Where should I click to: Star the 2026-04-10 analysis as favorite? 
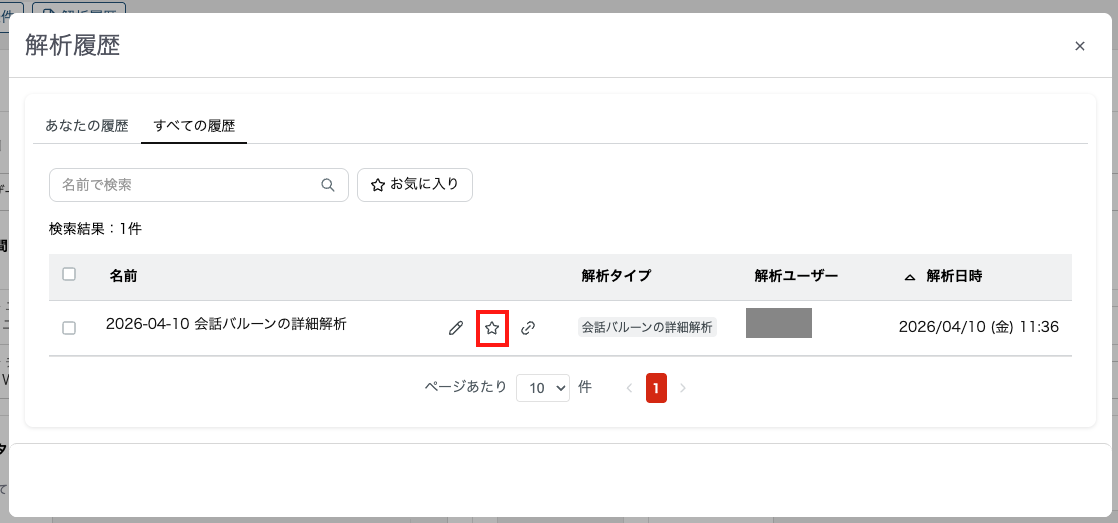click(x=492, y=328)
